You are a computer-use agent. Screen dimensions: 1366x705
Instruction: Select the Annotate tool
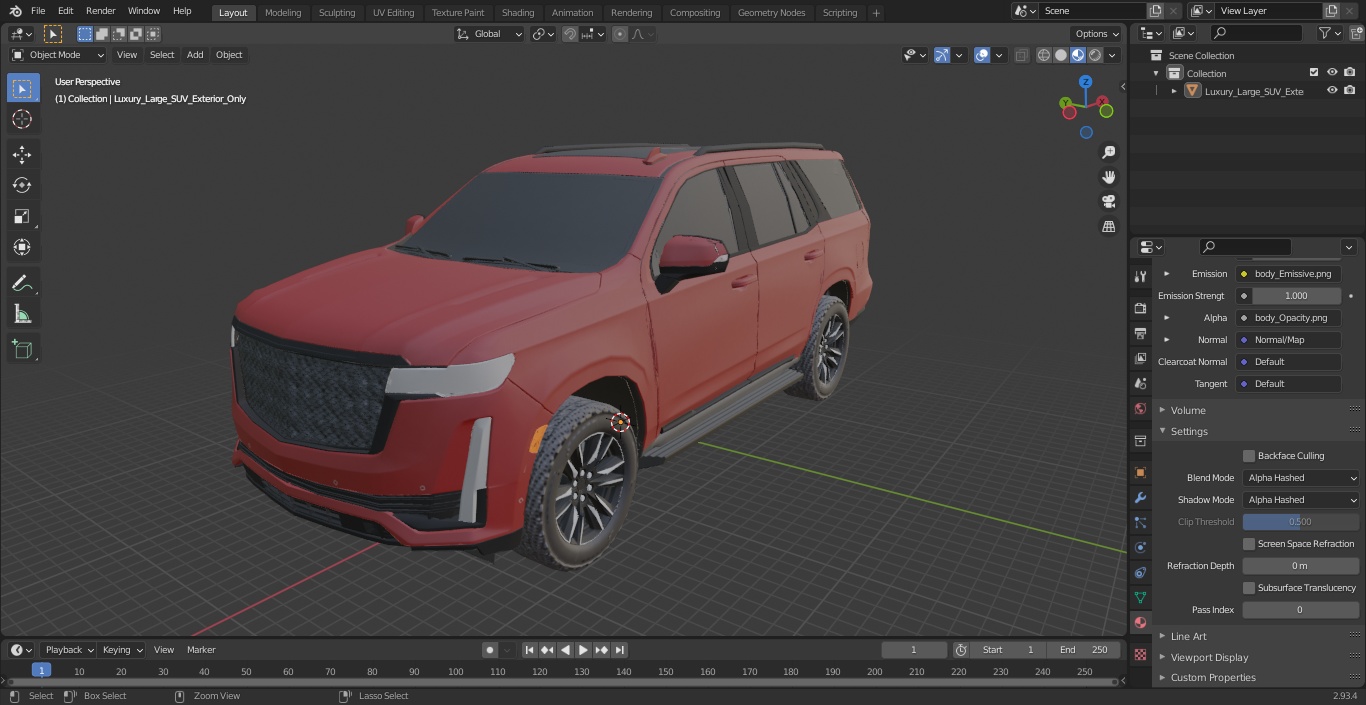point(22,283)
